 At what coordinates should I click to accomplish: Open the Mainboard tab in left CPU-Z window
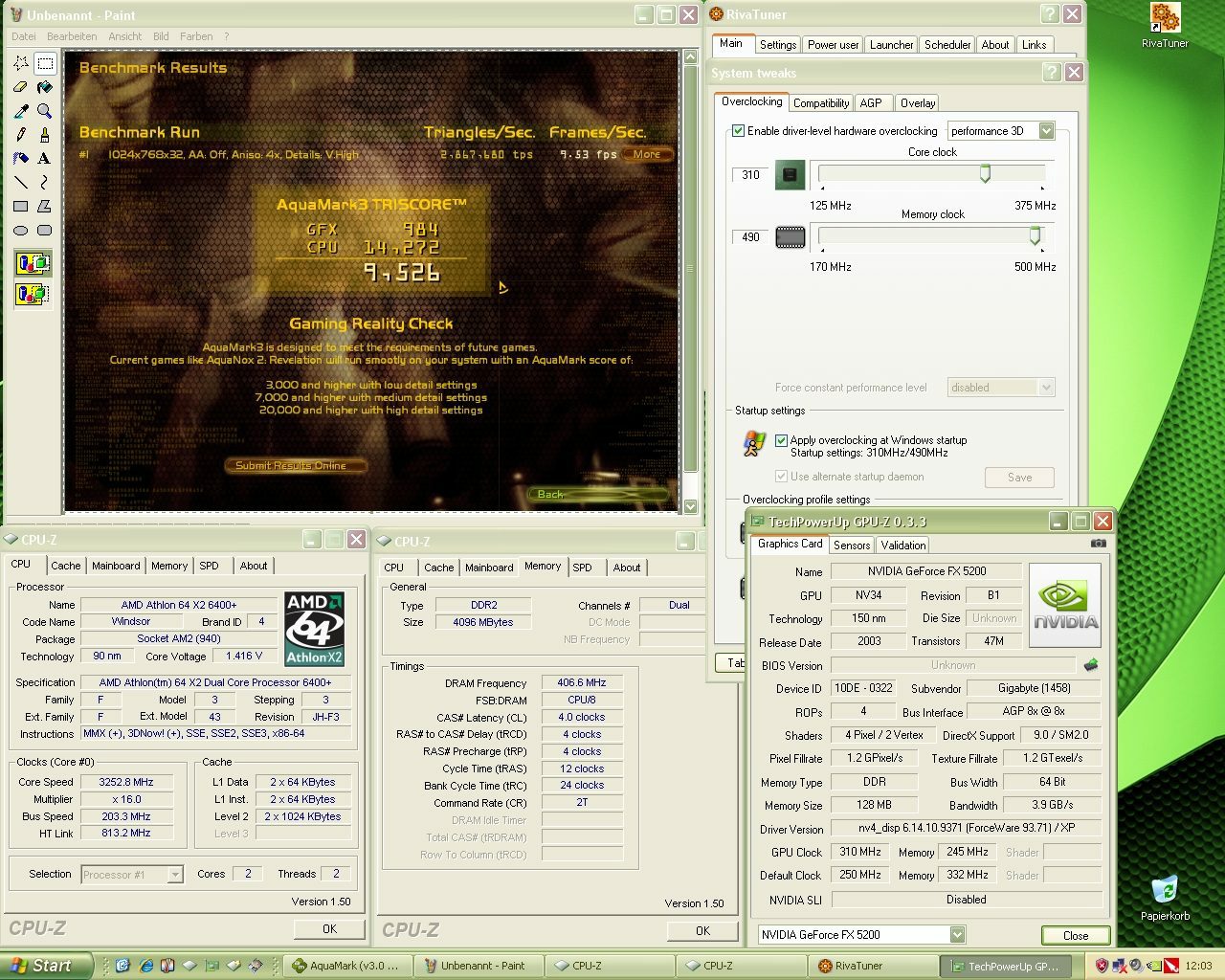point(116,566)
